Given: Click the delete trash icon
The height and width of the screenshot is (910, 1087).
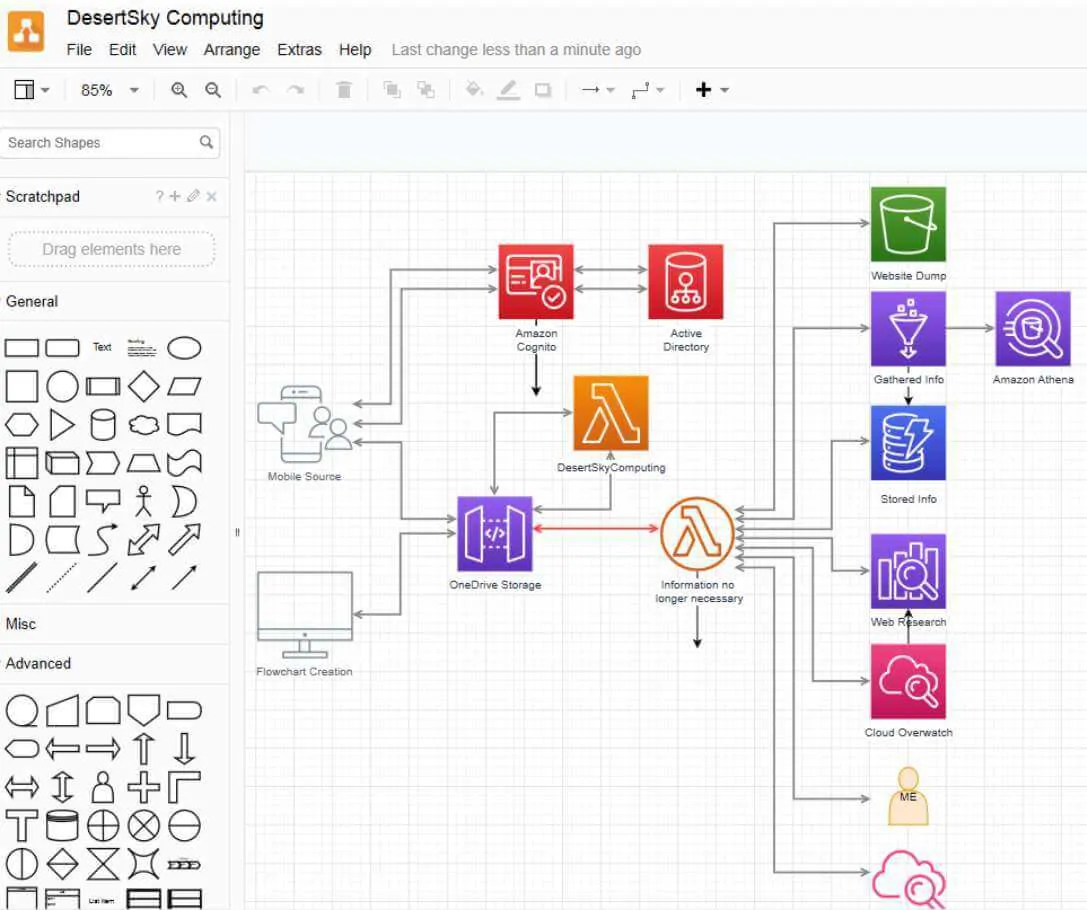Looking at the screenshot, I should tap(344, 89).
